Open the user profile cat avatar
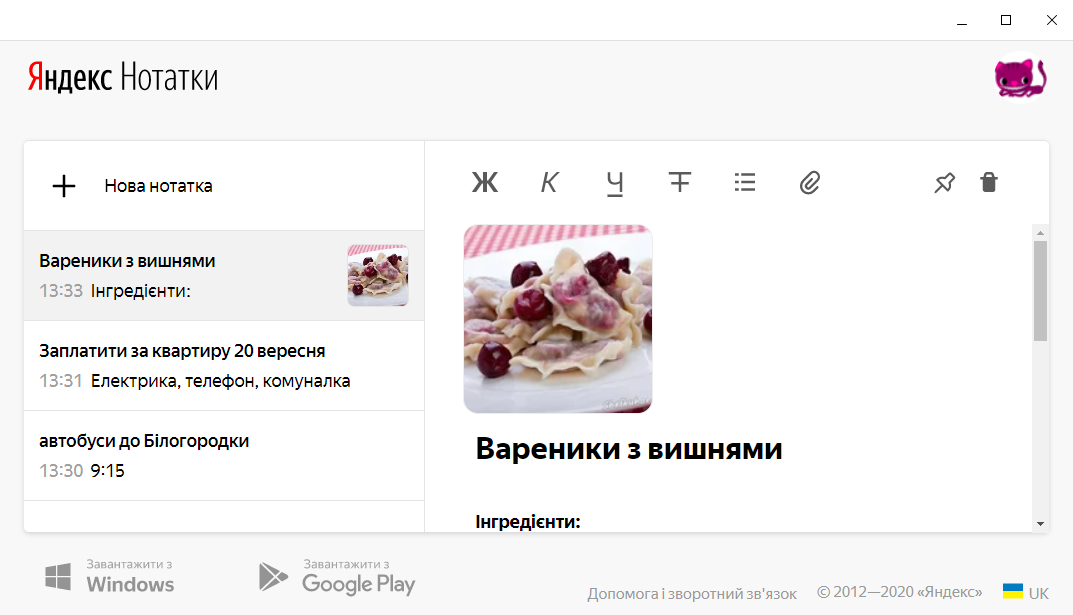 click(x=1020, y=77)
